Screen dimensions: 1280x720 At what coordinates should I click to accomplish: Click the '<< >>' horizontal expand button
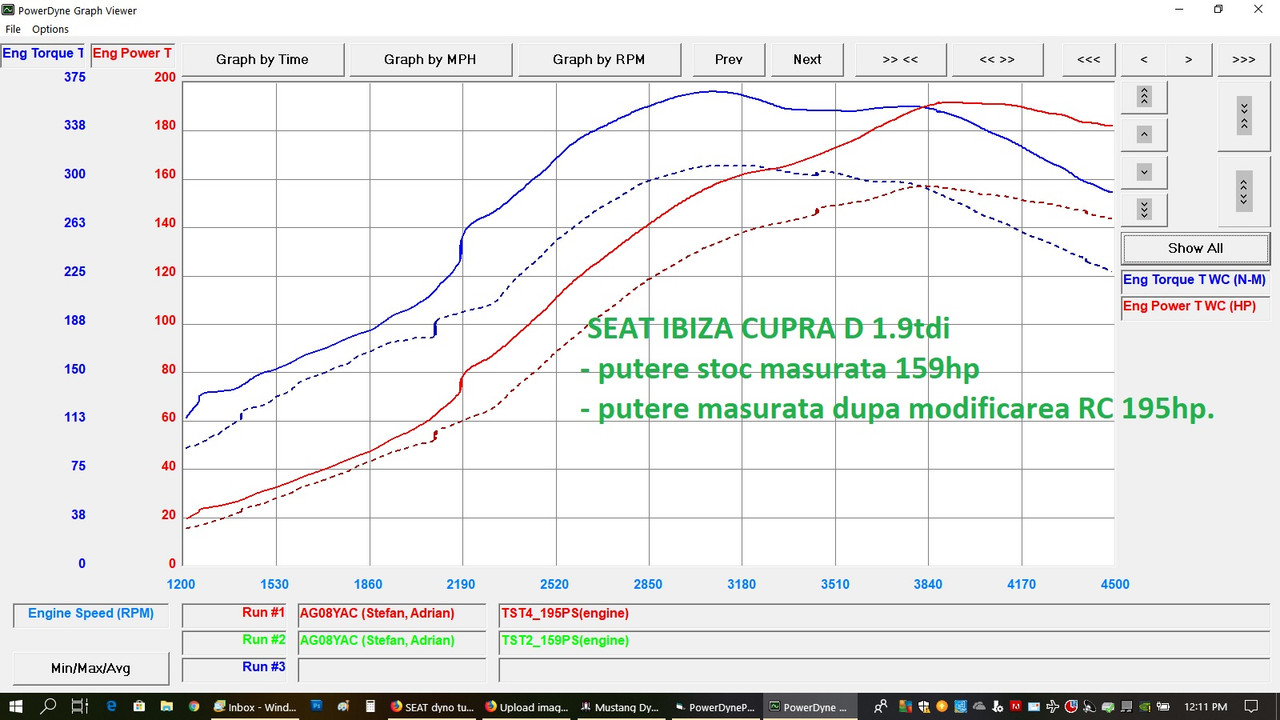996,59
